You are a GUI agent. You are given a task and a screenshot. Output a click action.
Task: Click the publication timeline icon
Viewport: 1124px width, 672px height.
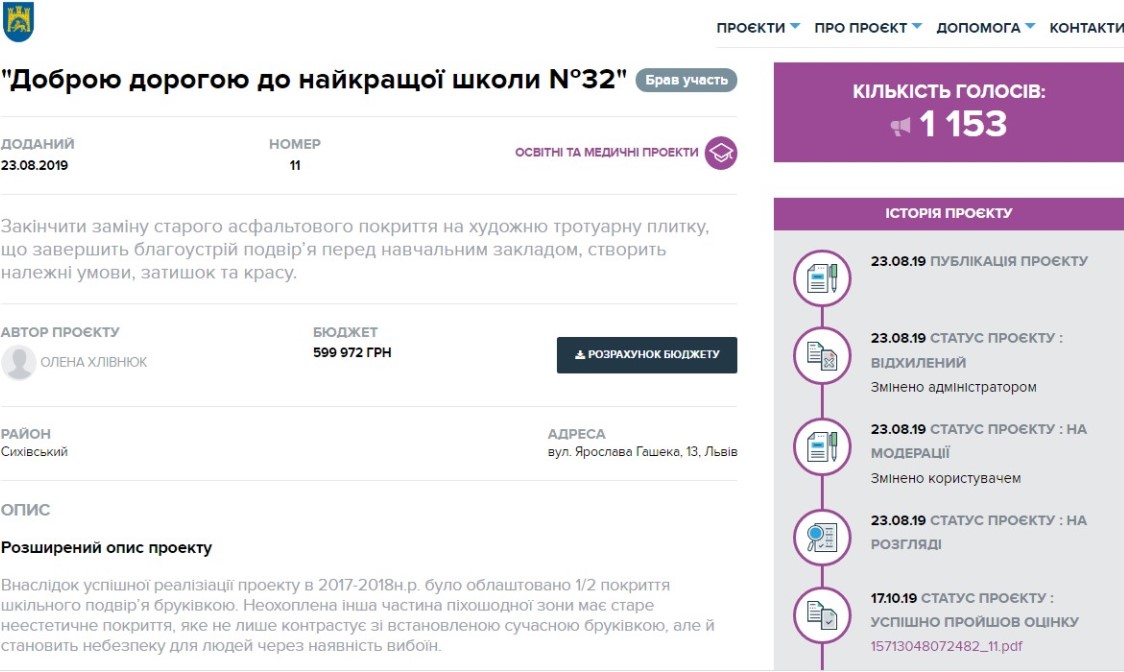(822, 277)
